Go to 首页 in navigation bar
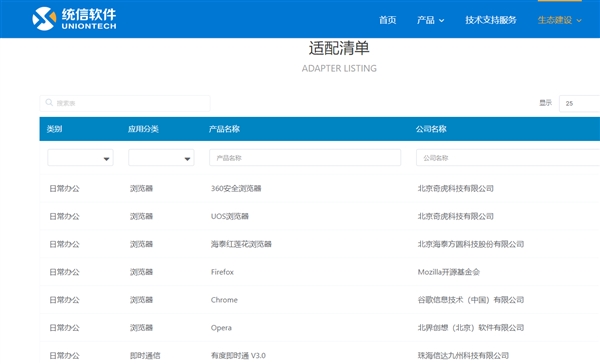This screenshot has height=364, width=600. (x=387, y=20)
